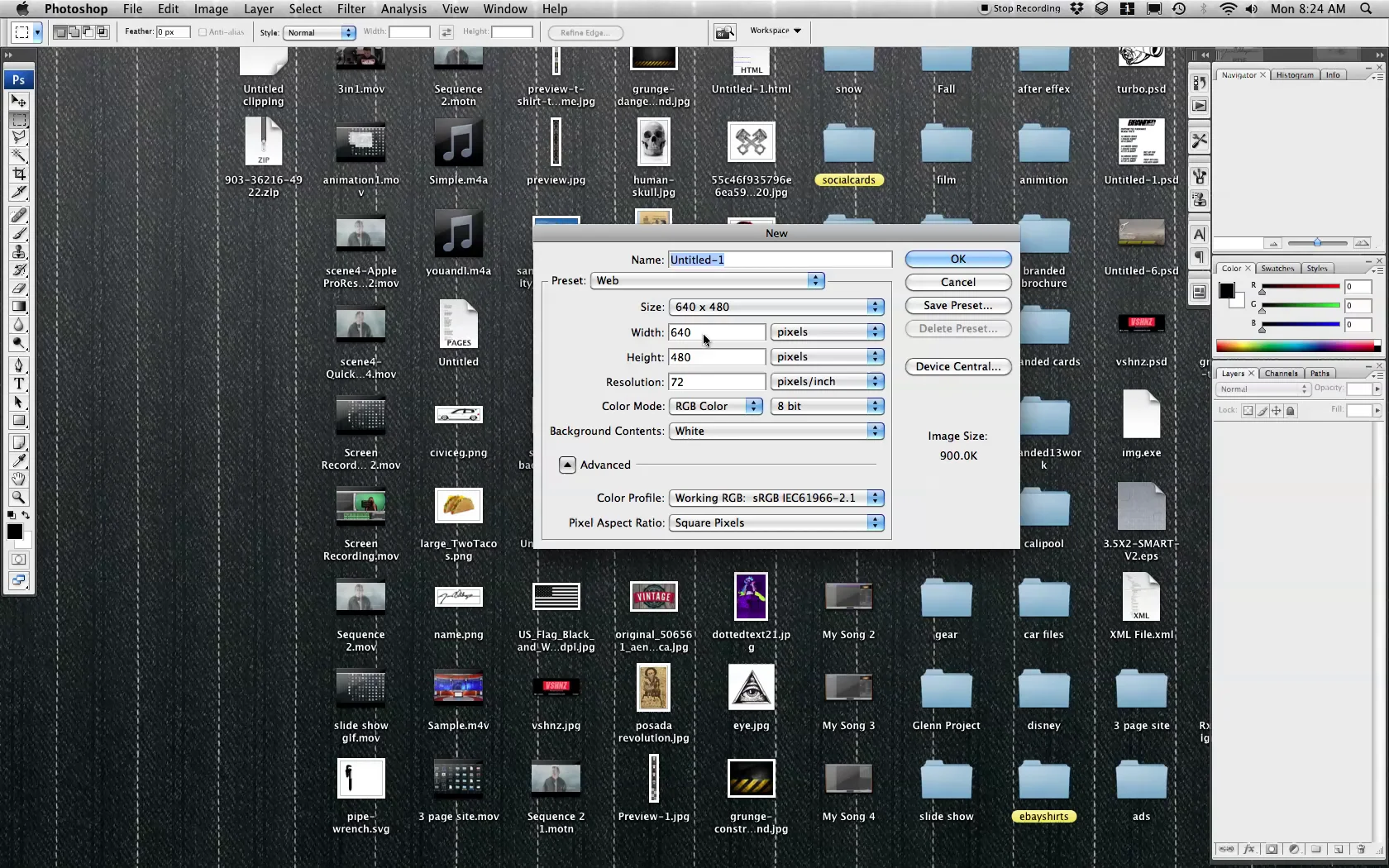Viewport: 1389px width, 868px height.
Task: Open the Actions panel play icon
Action: pos(1200,106)
